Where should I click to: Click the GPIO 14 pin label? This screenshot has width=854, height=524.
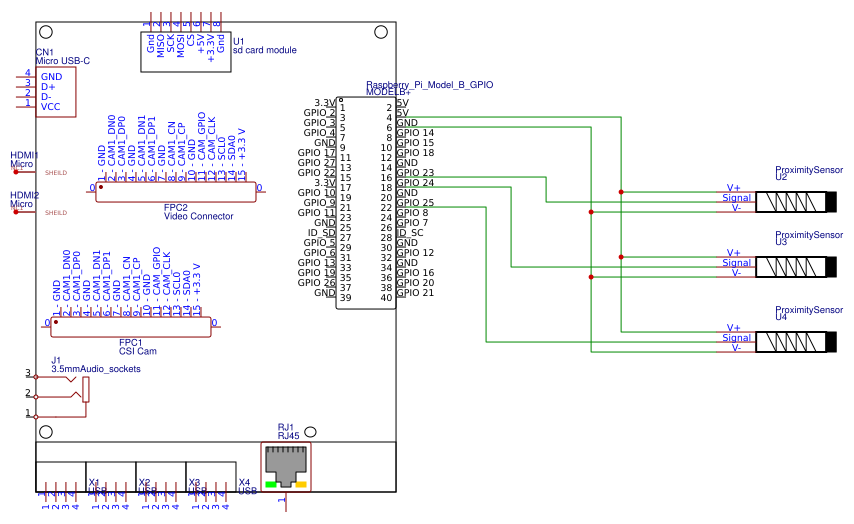[415, 132]
